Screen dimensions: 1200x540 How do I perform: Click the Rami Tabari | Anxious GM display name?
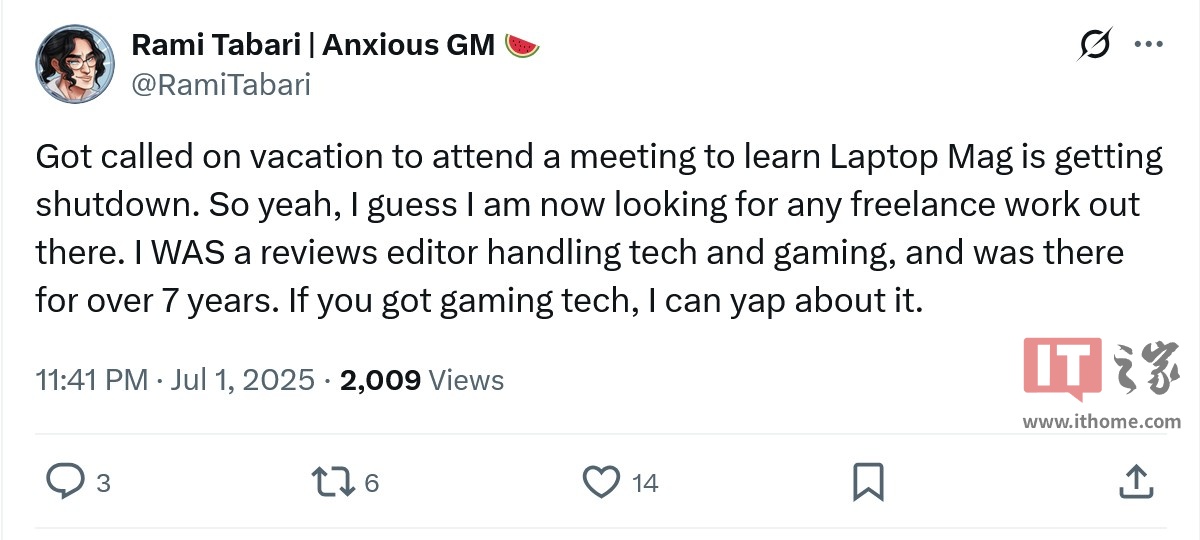point(314,45)
